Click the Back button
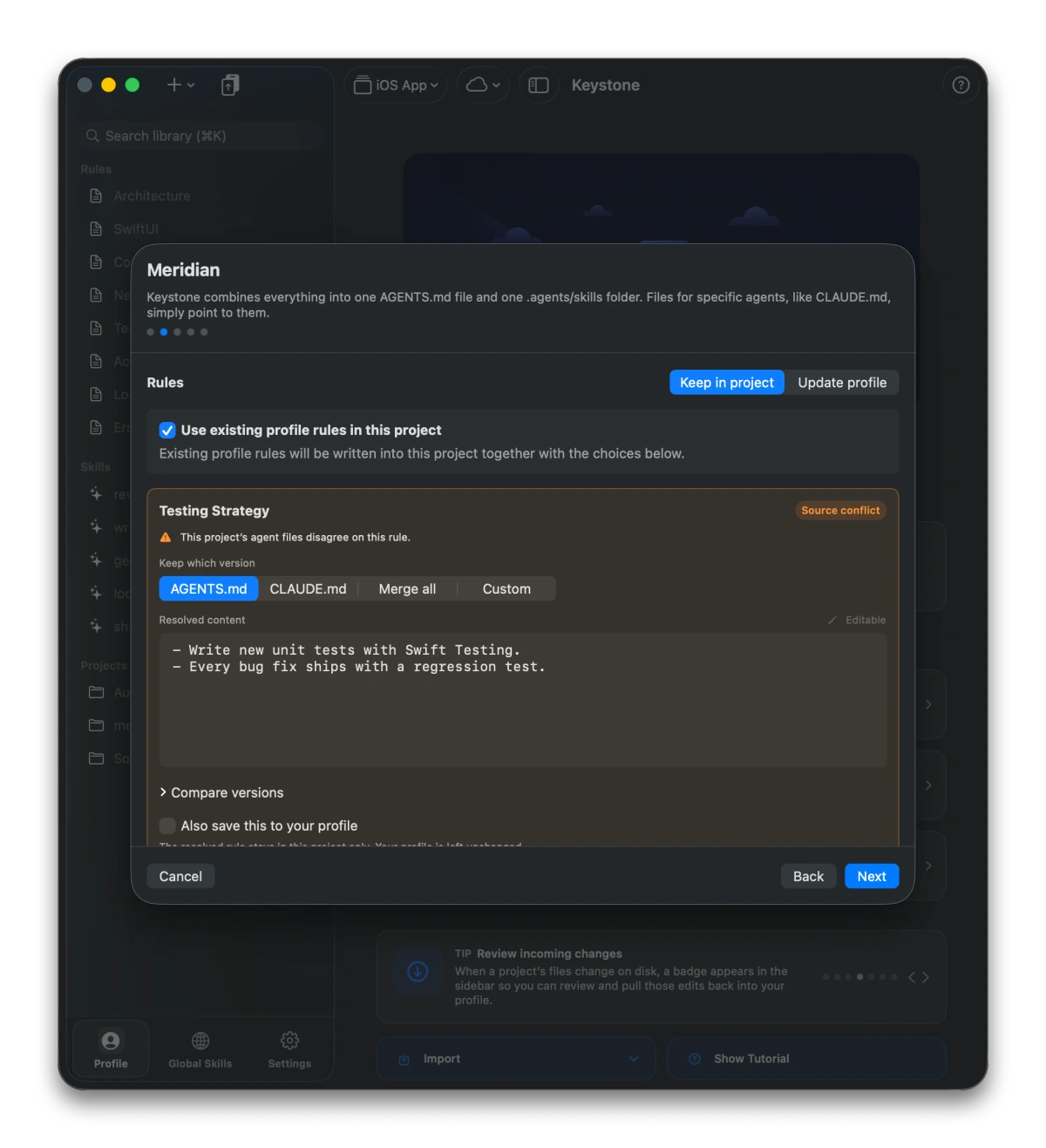1046x1148 pixels. point(808,876)
